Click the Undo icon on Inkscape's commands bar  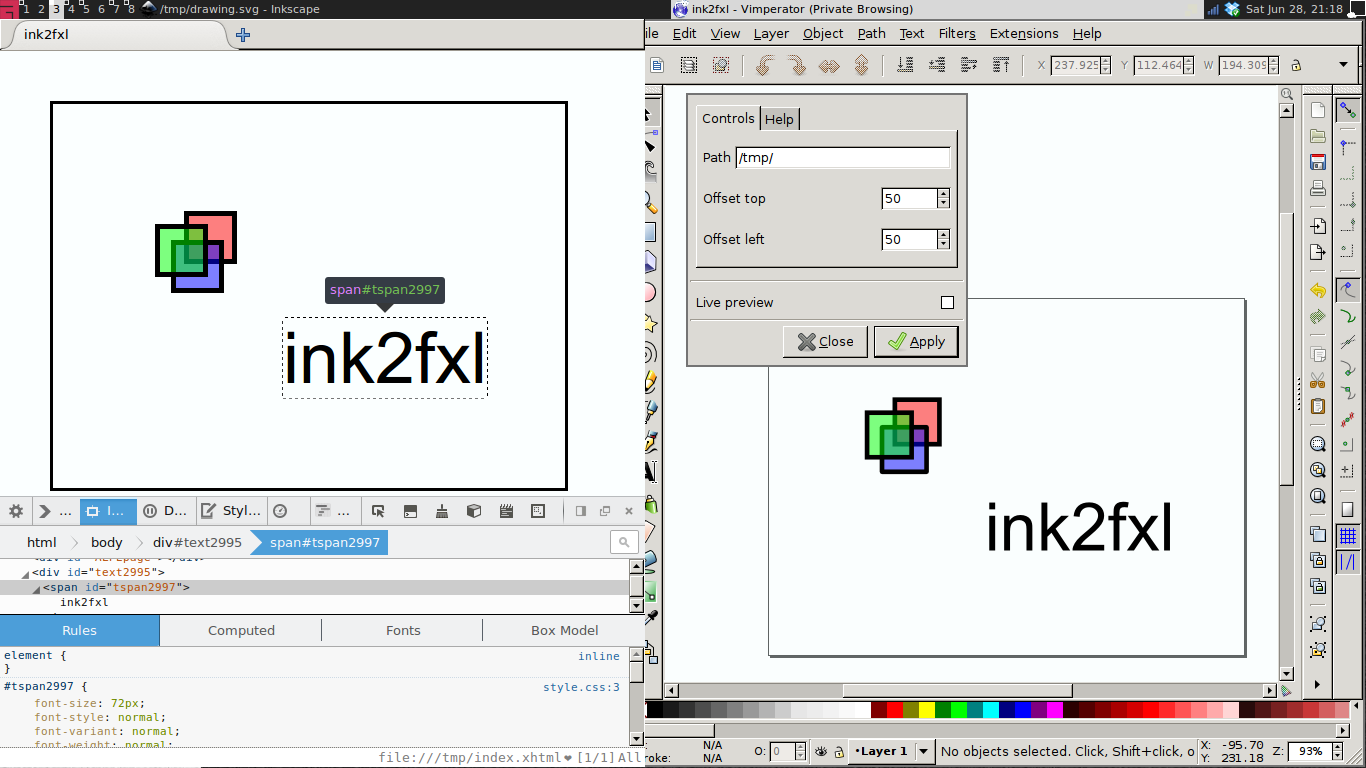coord(764,65)
